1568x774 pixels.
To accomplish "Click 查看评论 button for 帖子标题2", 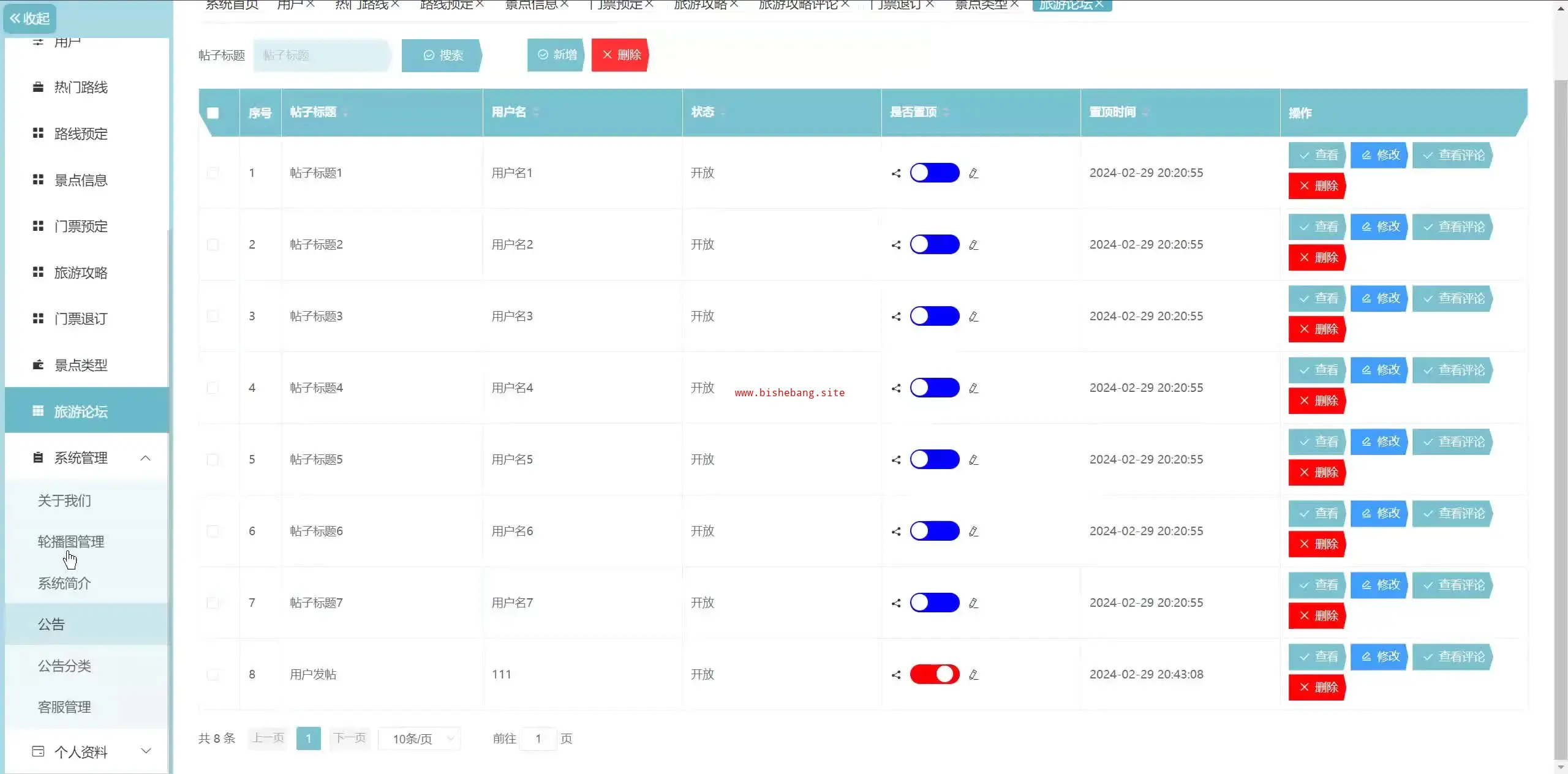I will [1453, 227].
